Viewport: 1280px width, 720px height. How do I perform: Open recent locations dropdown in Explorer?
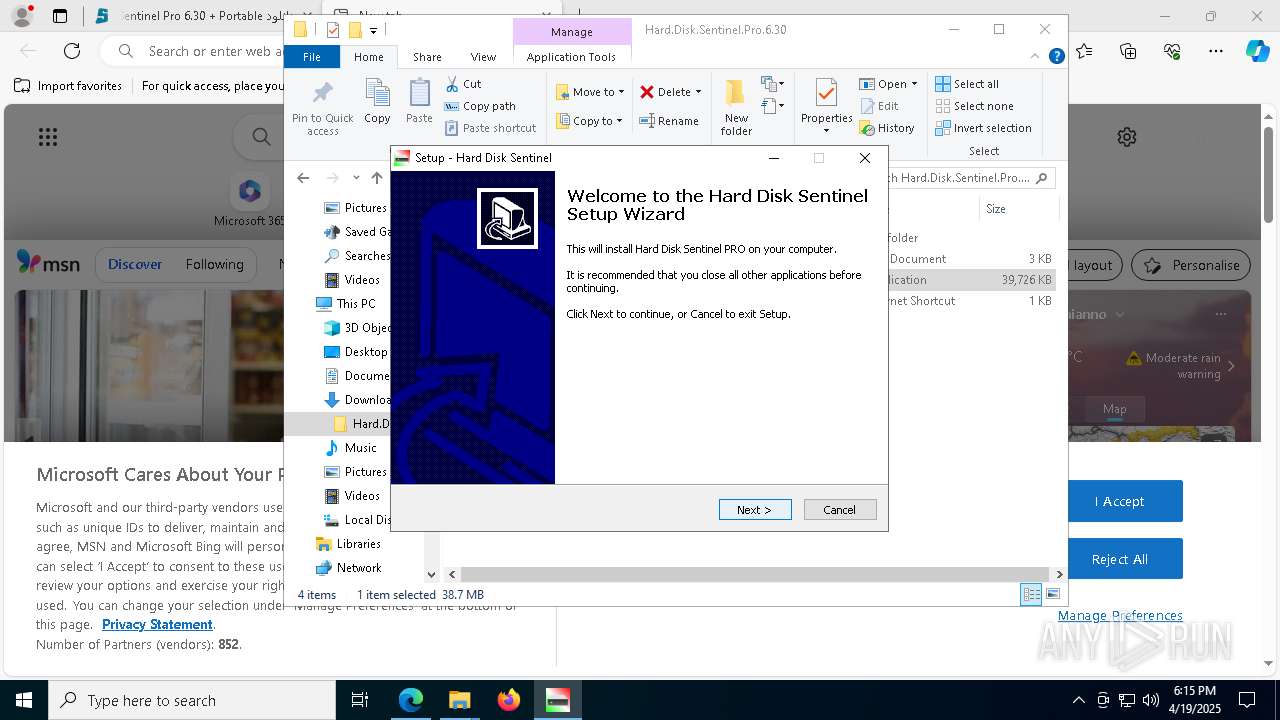[x=356, y=178]
